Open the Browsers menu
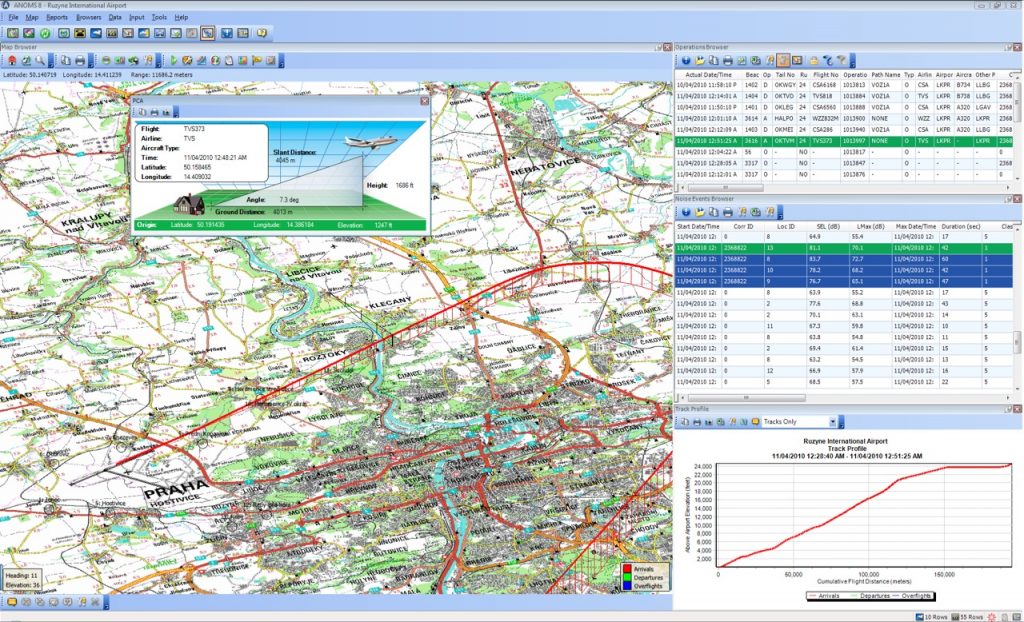This screenshot has height=622, width=1024. coord(89,17)
